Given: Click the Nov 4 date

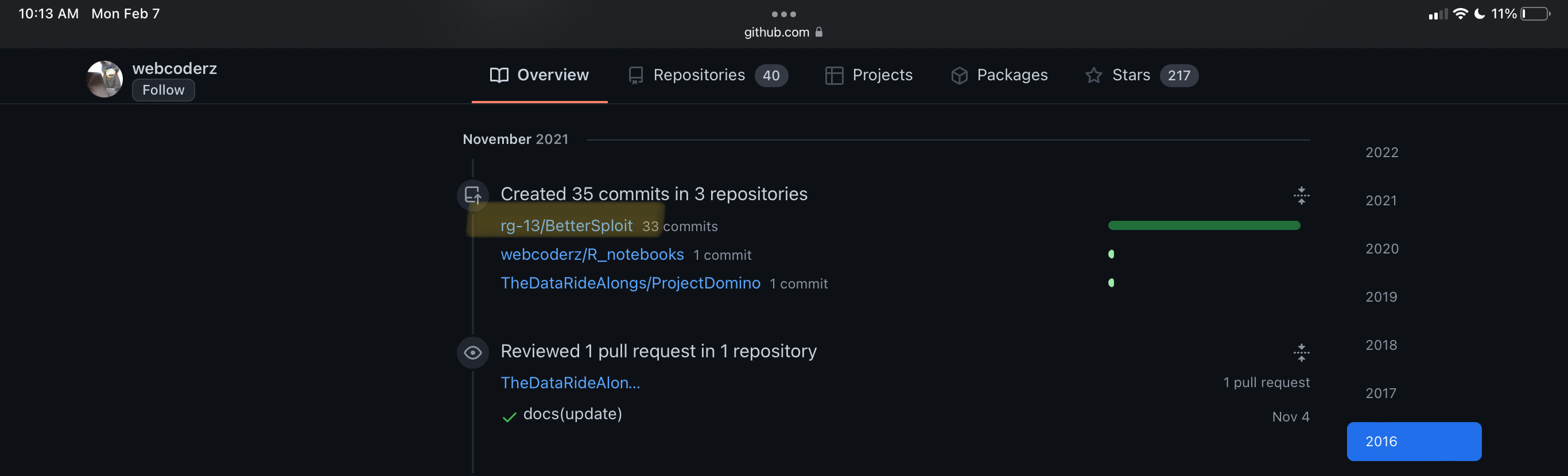Looking at the screenshot, I should point(1291,416).
